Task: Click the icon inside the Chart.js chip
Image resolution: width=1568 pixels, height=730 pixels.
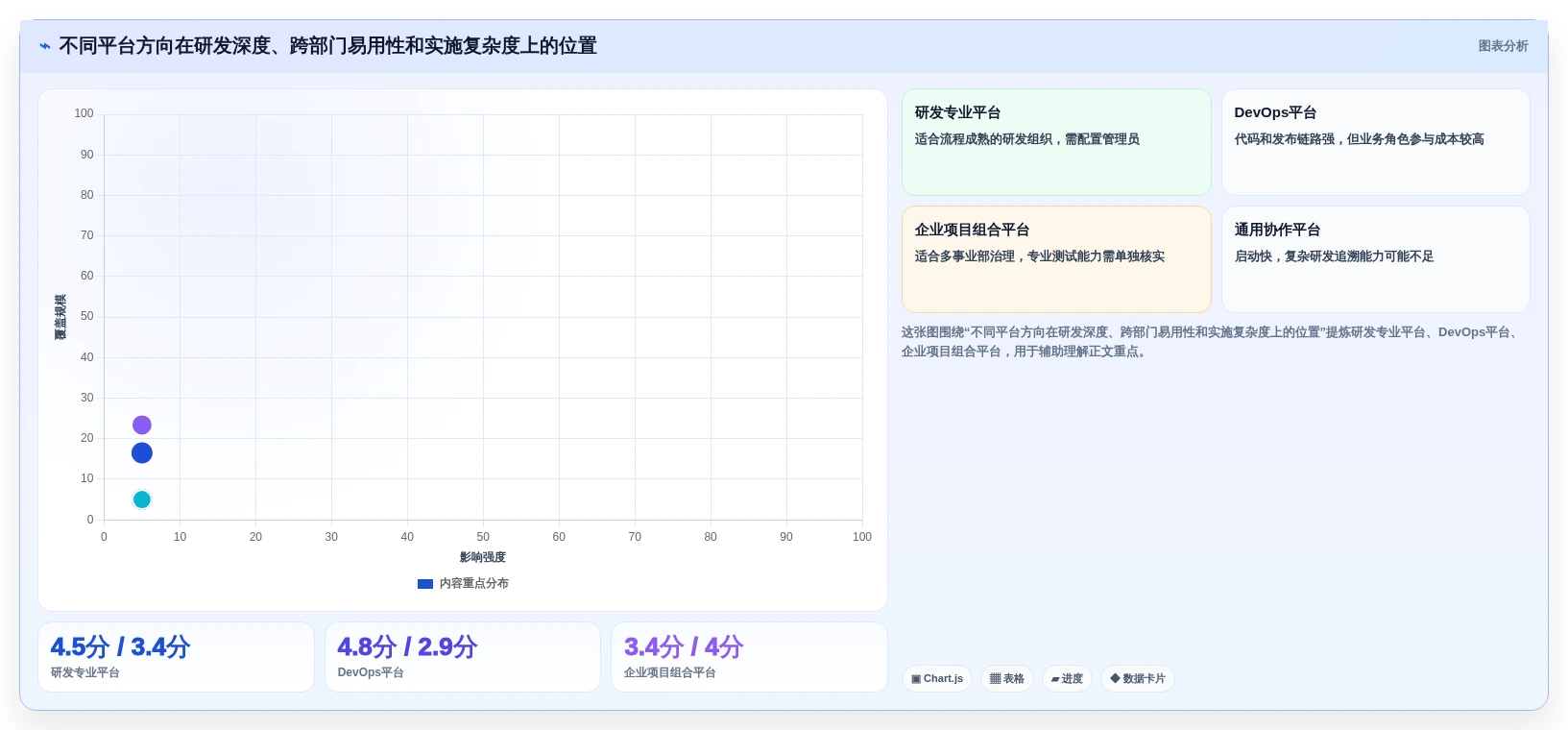Action: tap(916, 679)
